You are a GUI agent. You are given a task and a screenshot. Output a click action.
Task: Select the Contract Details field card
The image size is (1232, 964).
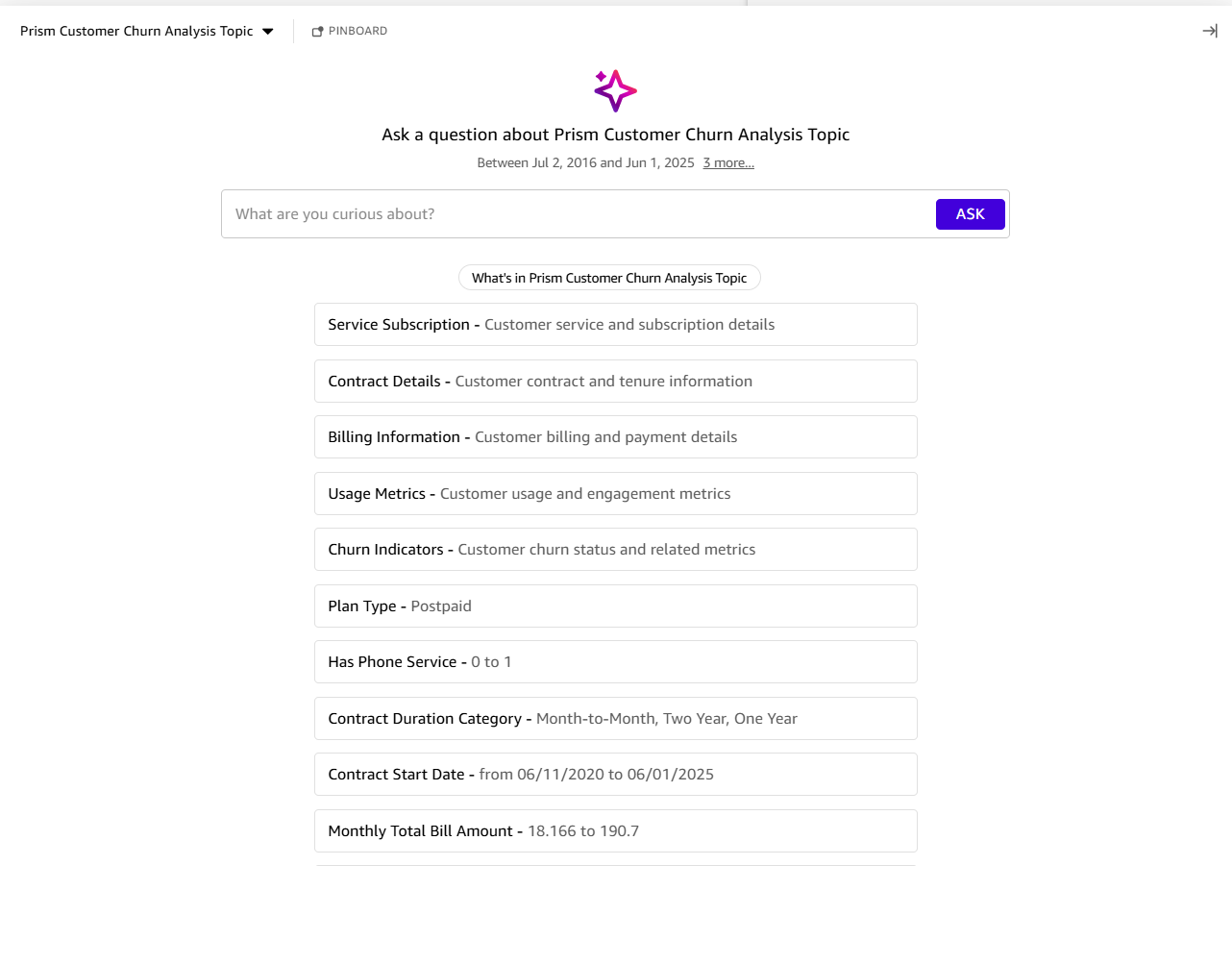click(615, 381)
